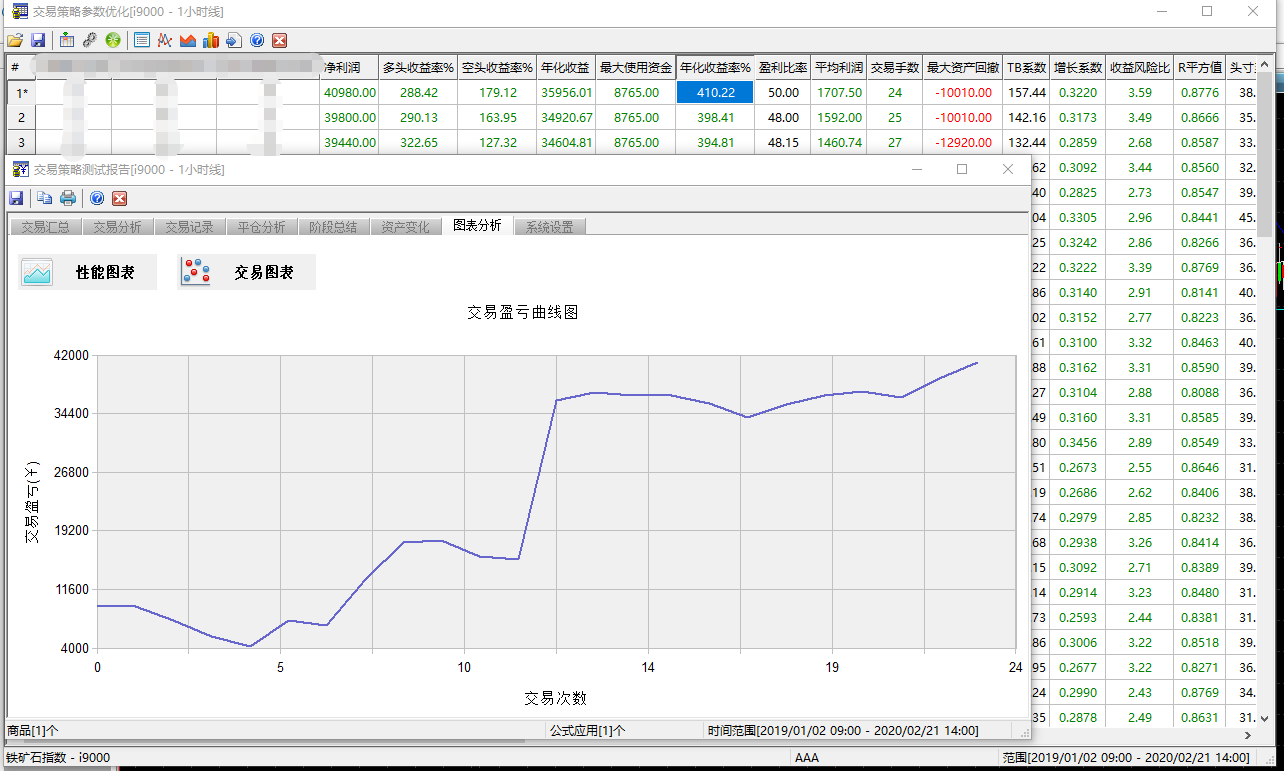Copy report with the copy icon
Viewport: 1284px width, 771px height.
45,198
